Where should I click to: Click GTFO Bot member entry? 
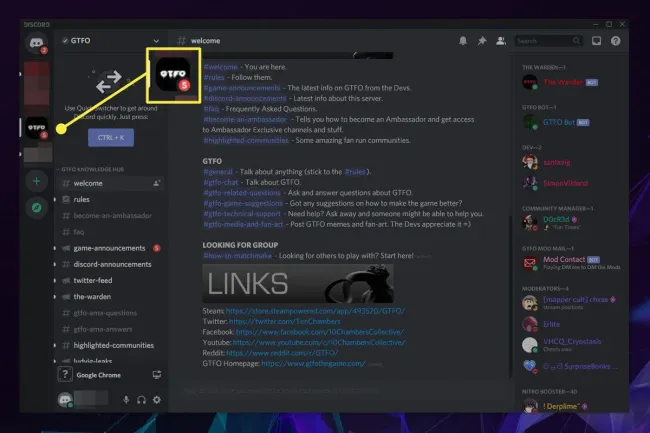coord(570,122)
